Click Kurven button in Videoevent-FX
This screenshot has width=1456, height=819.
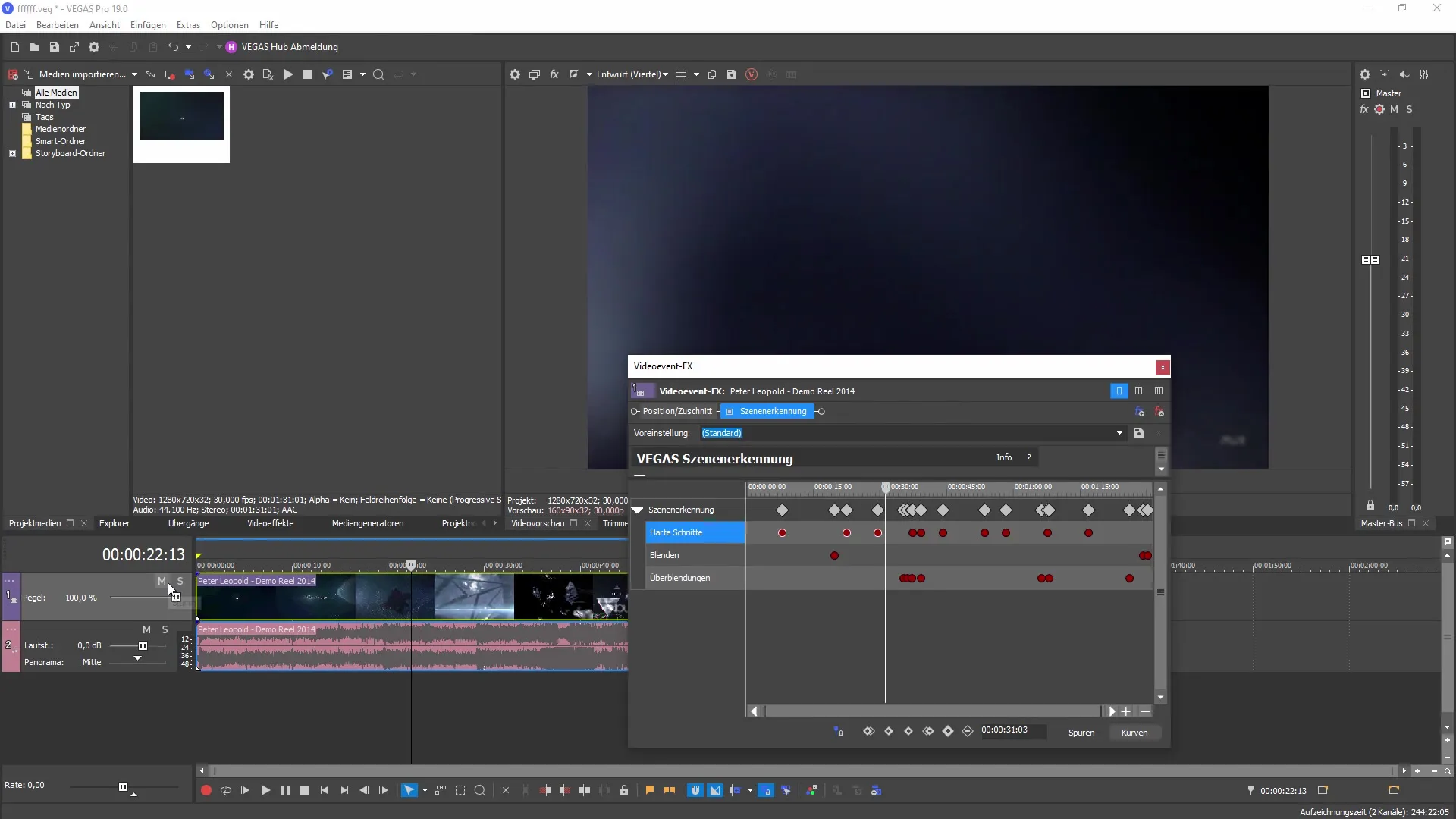point(1134,733)
